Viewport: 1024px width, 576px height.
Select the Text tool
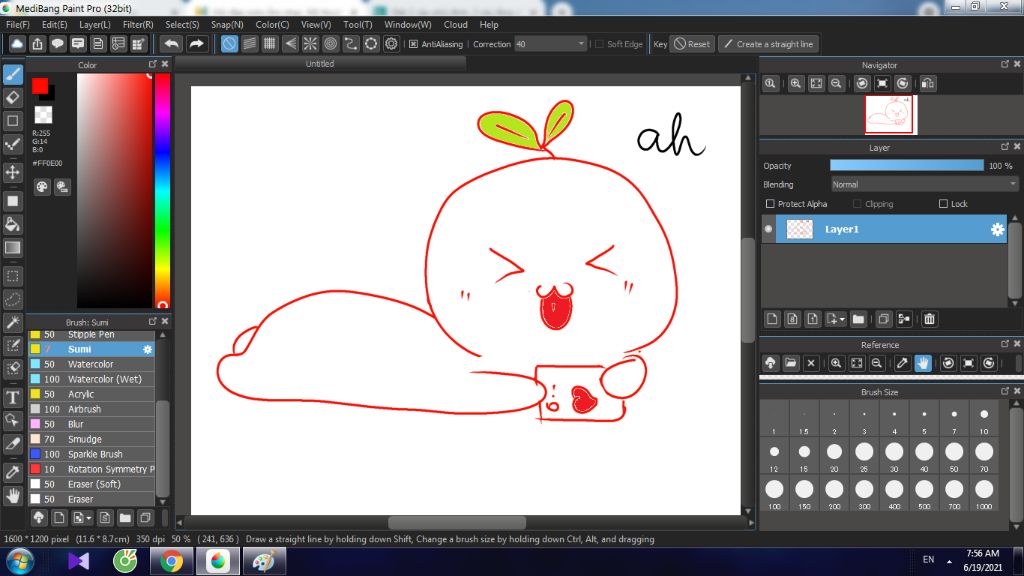pos(12,397)
